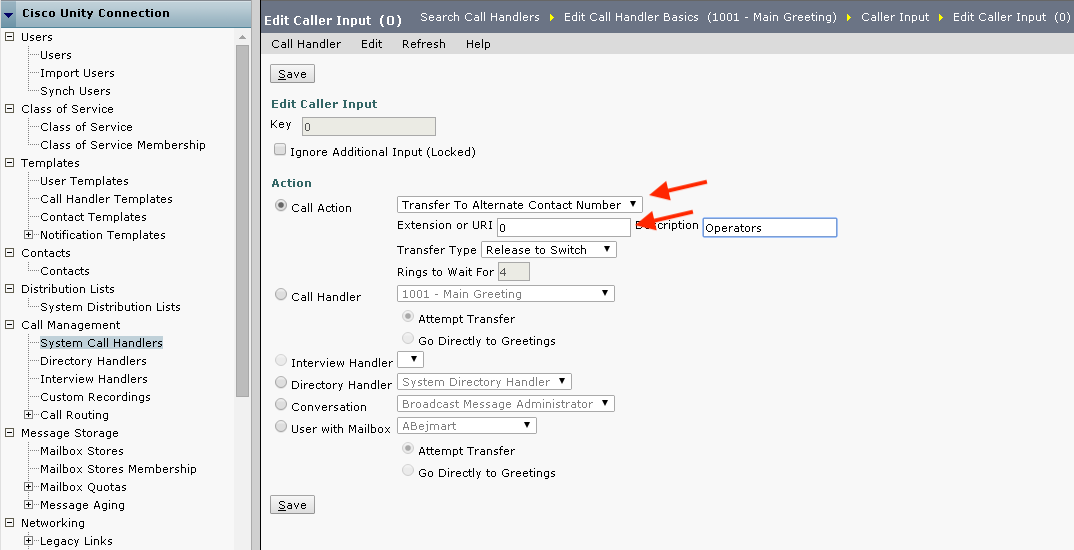Select System Call Handlers in tree

(x=101, y=342)
